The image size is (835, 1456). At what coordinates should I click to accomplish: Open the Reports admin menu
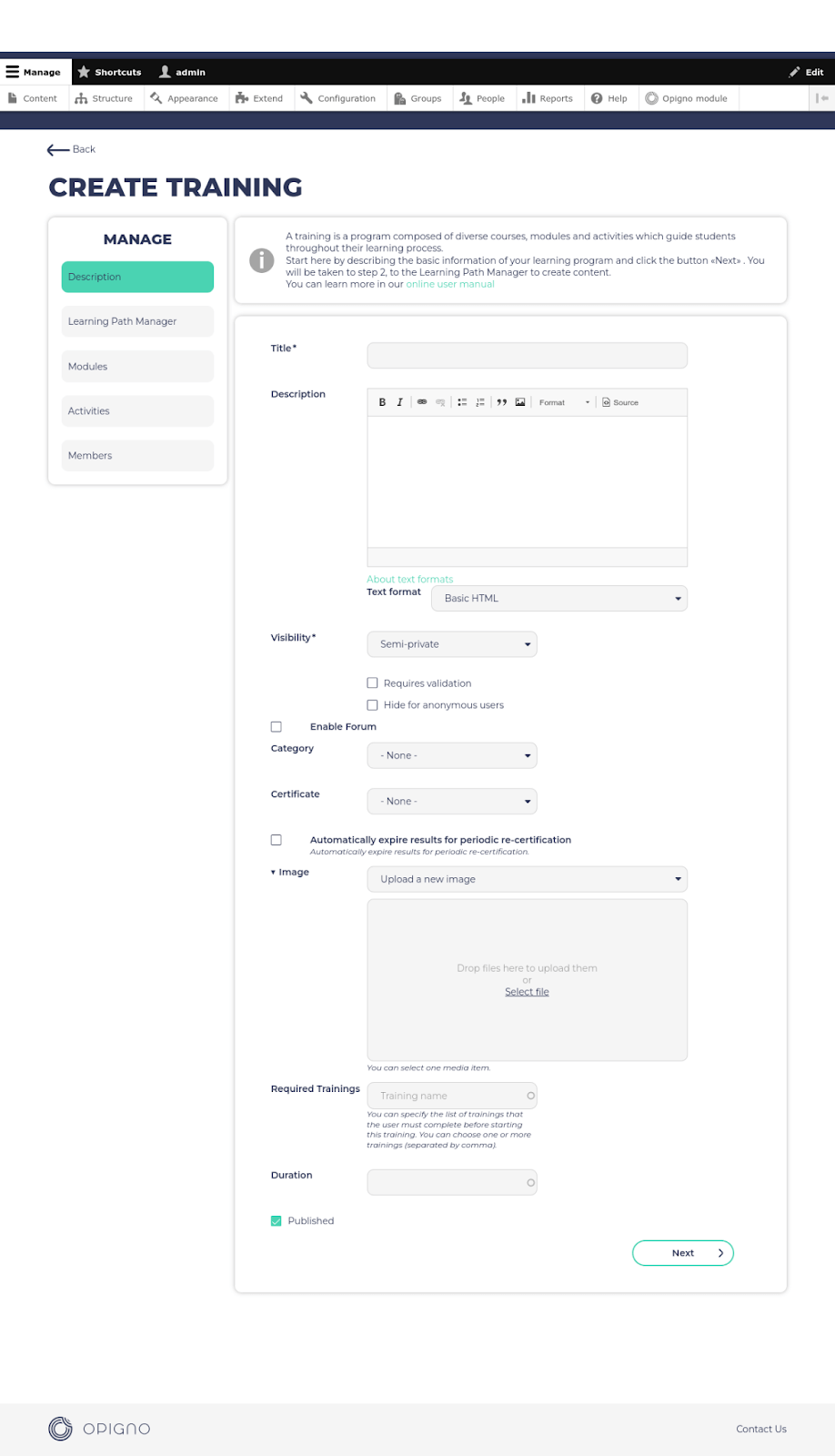point(548,98)
